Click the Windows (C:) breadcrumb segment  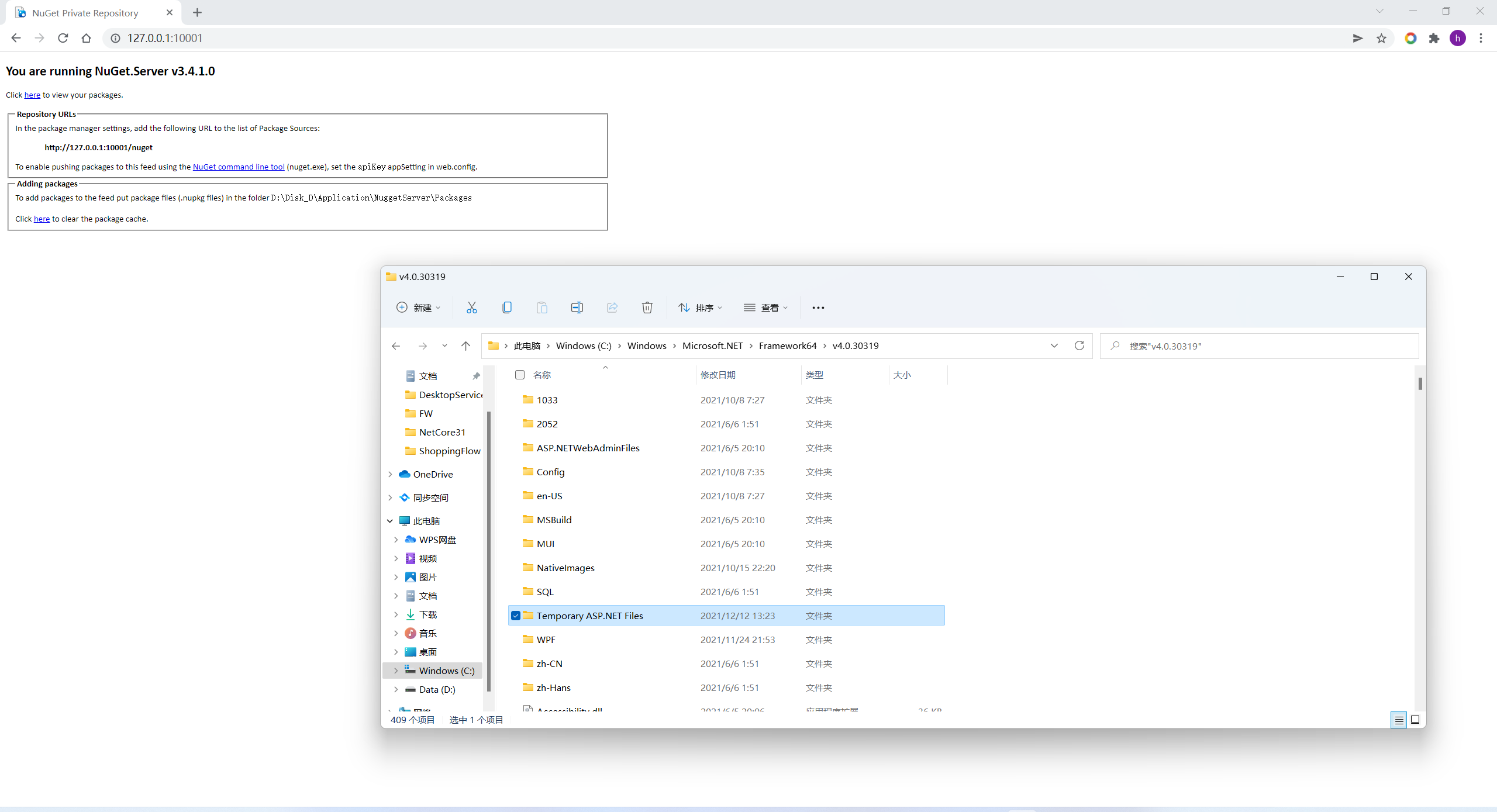(x=584, y=345)
